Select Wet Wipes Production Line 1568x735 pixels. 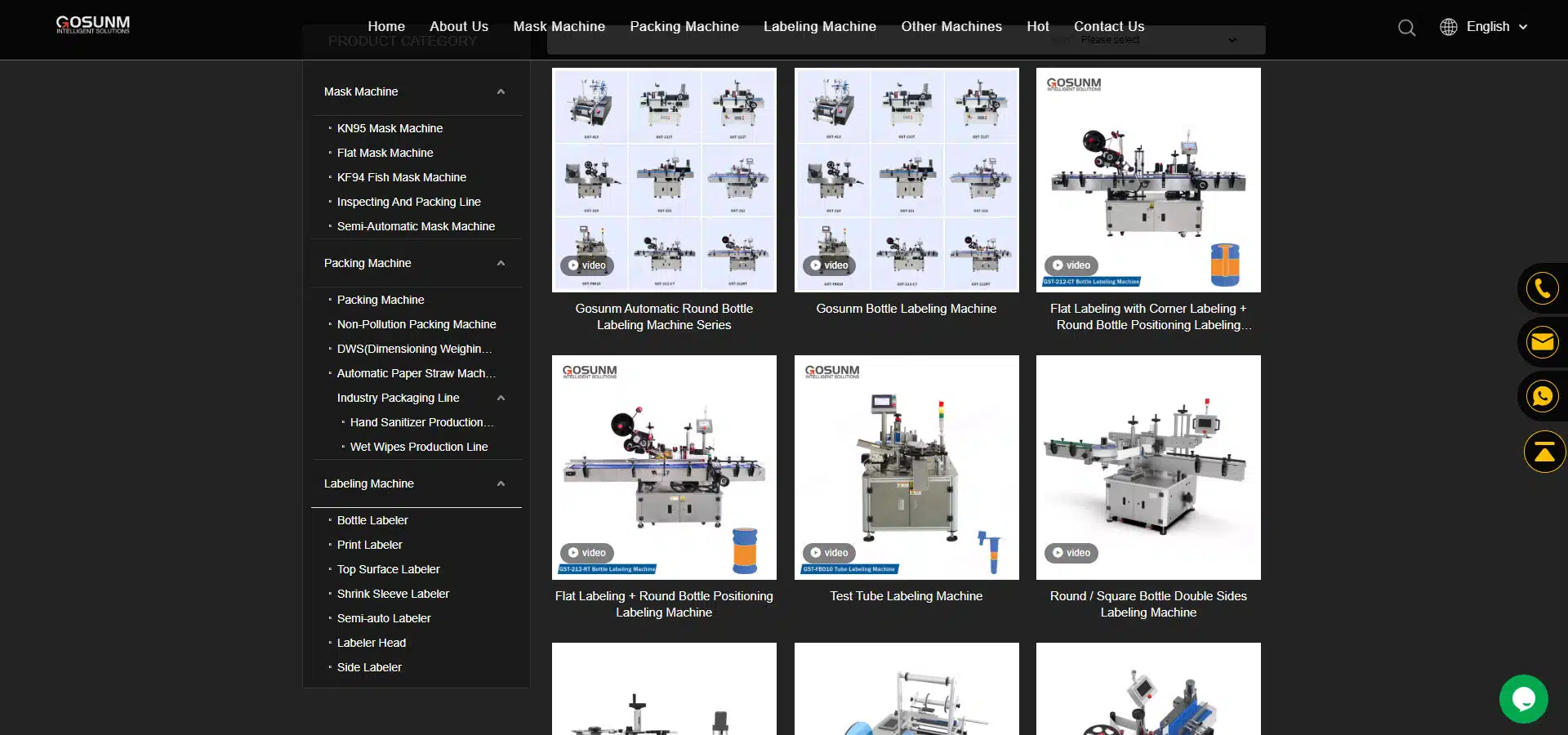click(x=419, y=447)
